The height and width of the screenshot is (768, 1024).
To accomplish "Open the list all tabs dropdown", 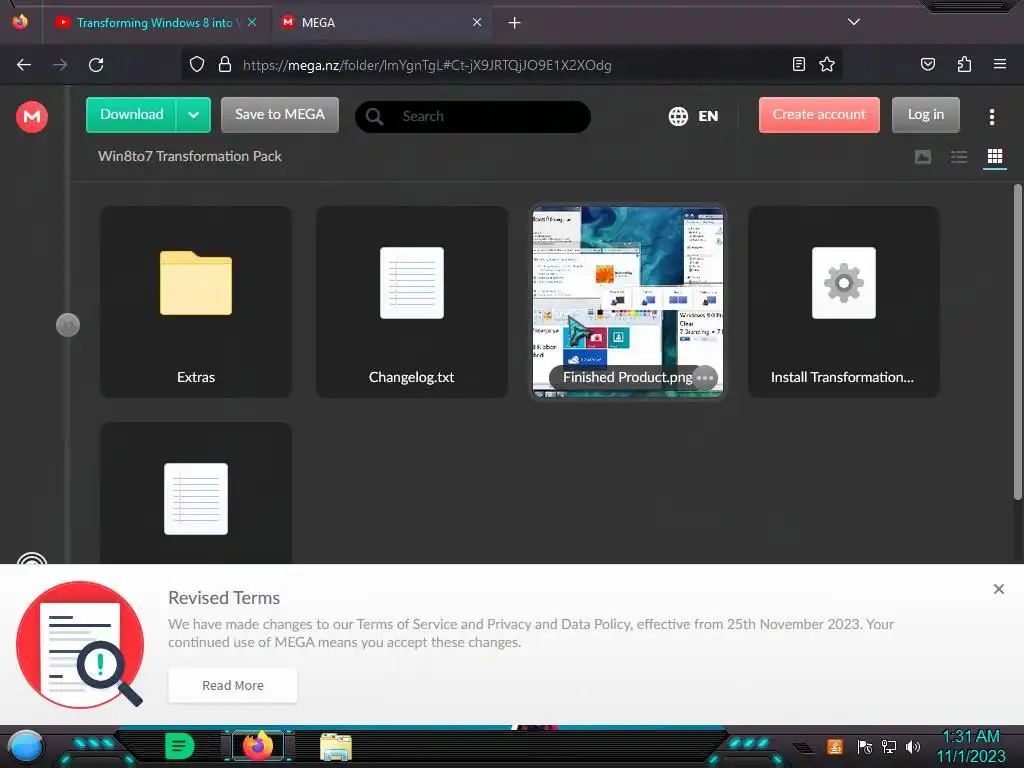I will click(x=854, y=22).
